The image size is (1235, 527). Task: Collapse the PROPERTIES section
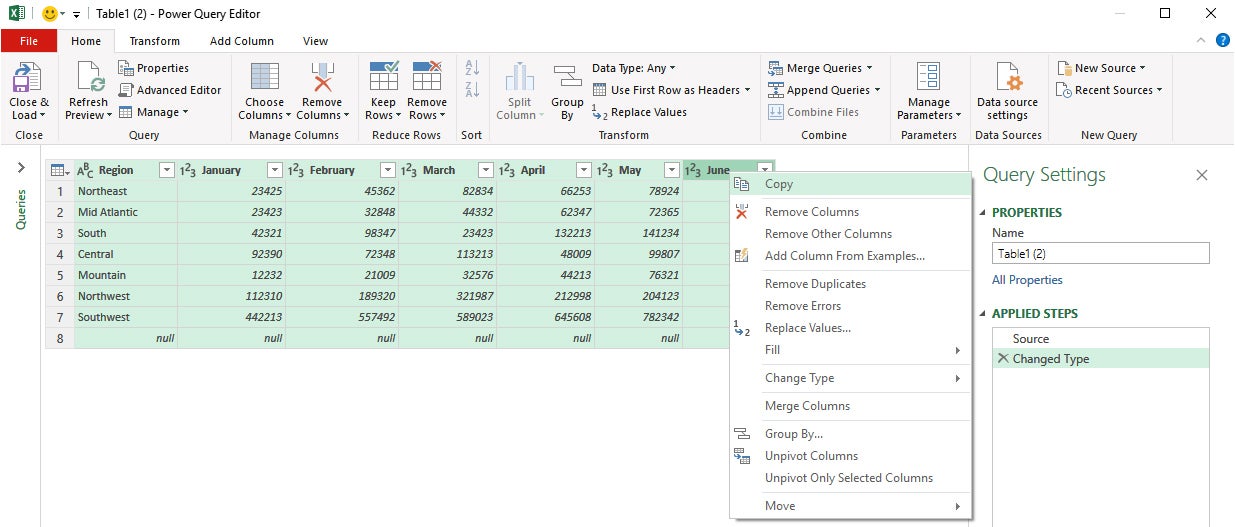click(983, 212)
